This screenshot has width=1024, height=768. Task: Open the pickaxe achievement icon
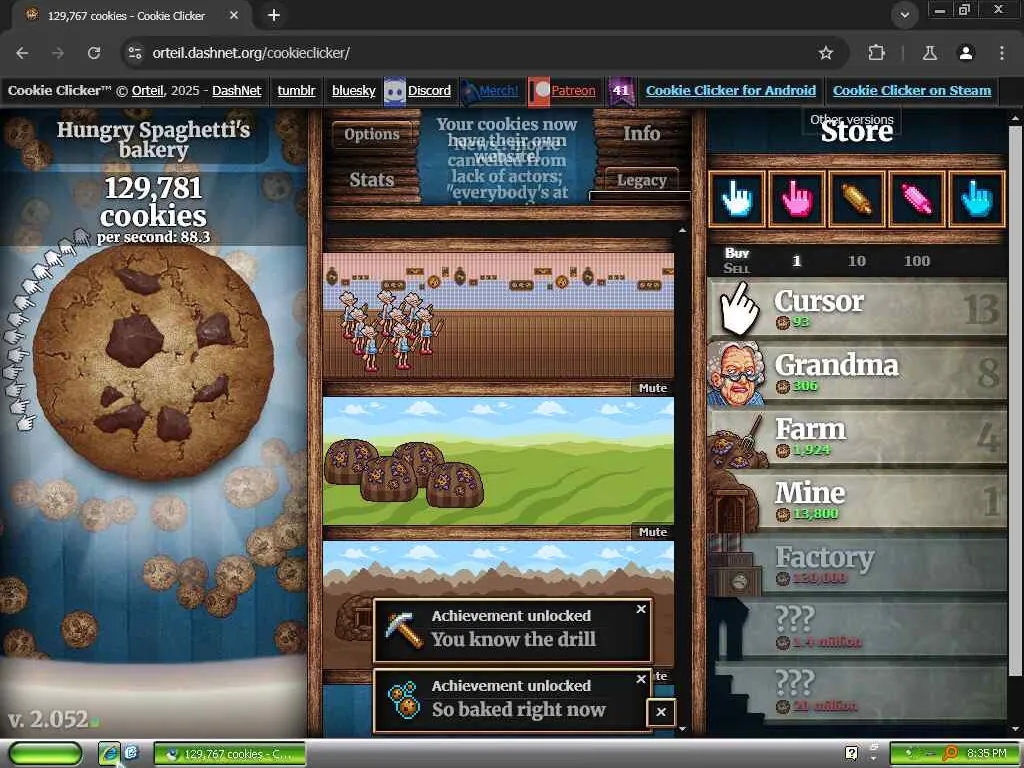click(x=404, y=630)
